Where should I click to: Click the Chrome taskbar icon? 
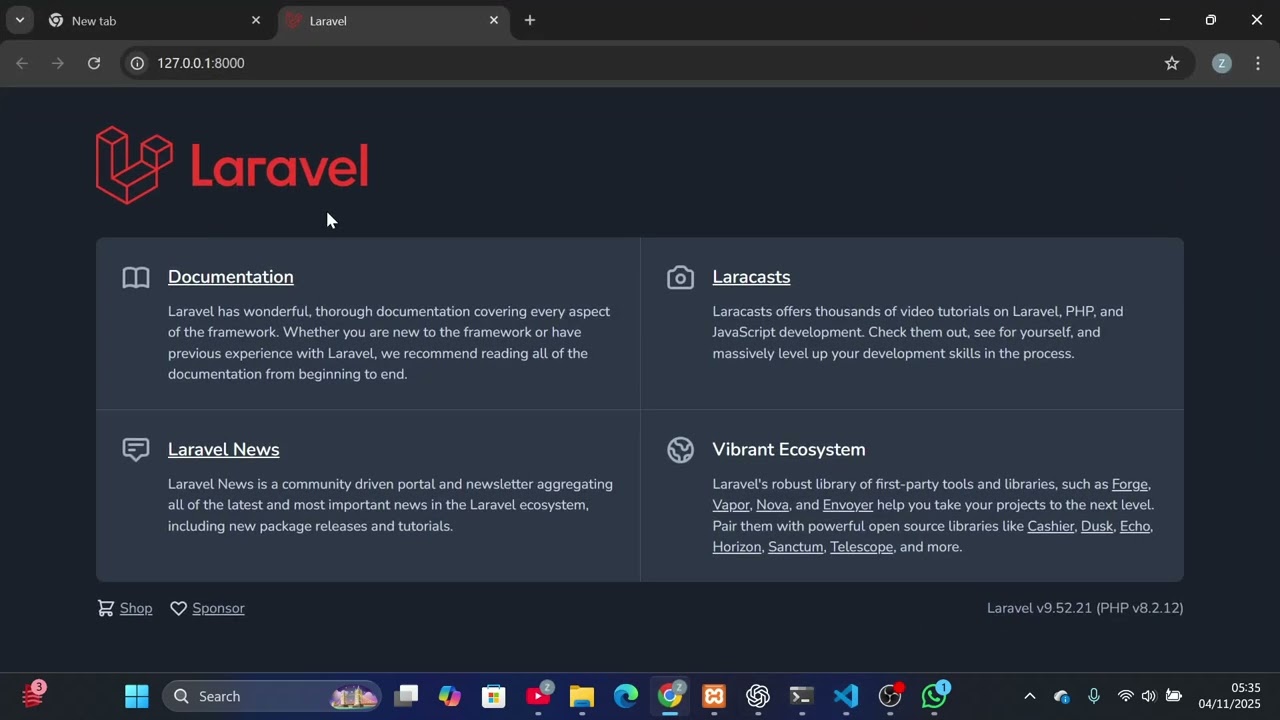[670, 696]
